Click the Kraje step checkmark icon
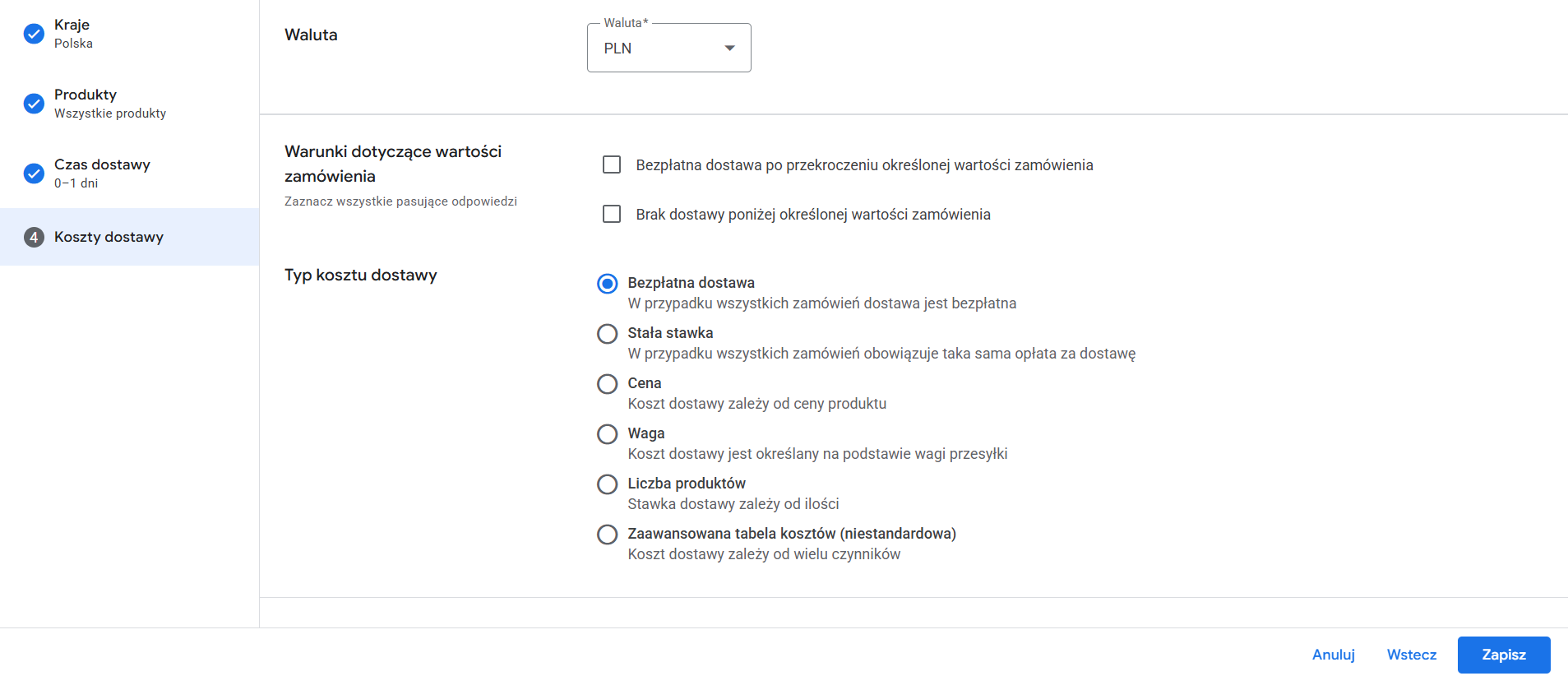Viewport: 1568px width, 676px height. tap(34, 34)
